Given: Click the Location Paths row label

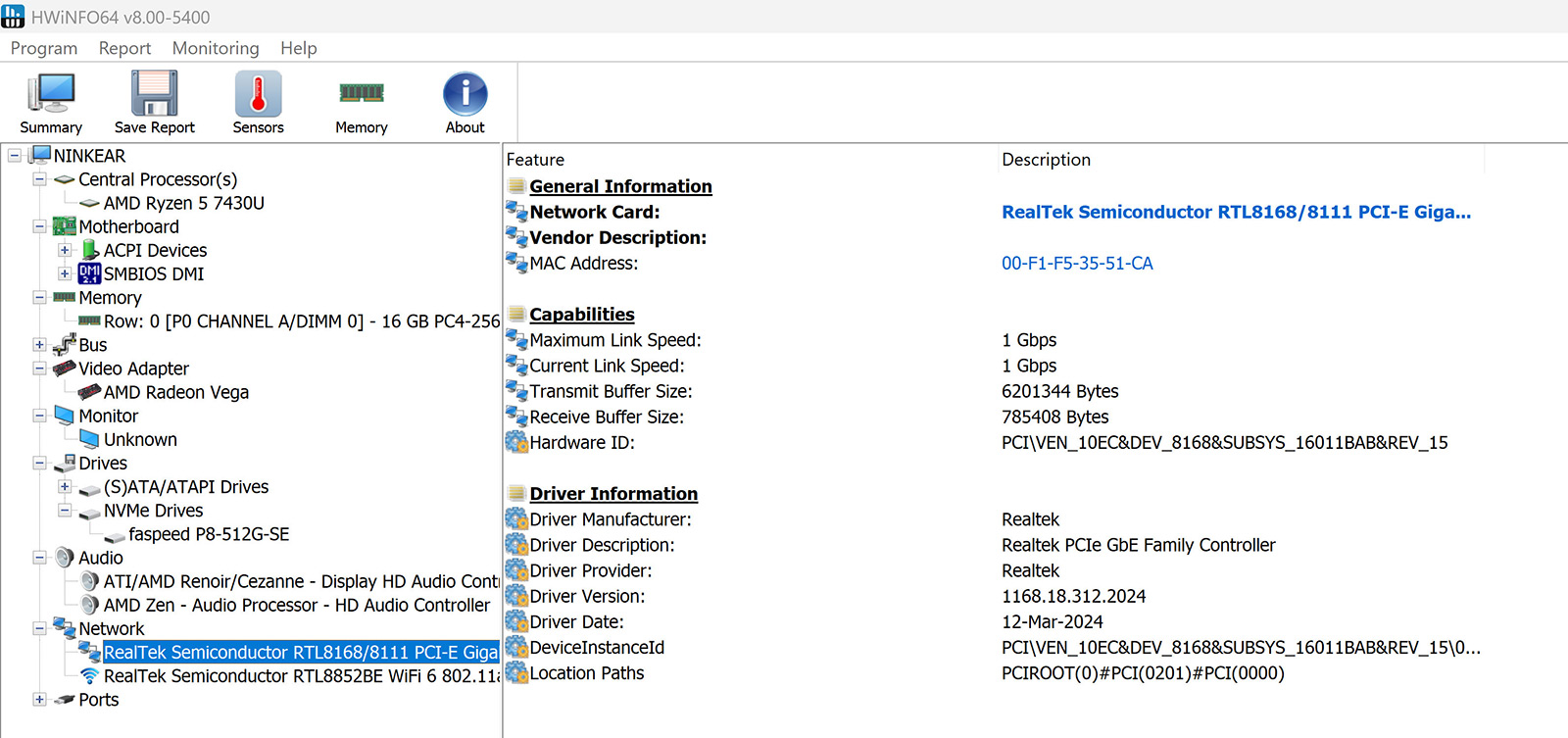Looking at the screenshot, I should coord(587,672).
